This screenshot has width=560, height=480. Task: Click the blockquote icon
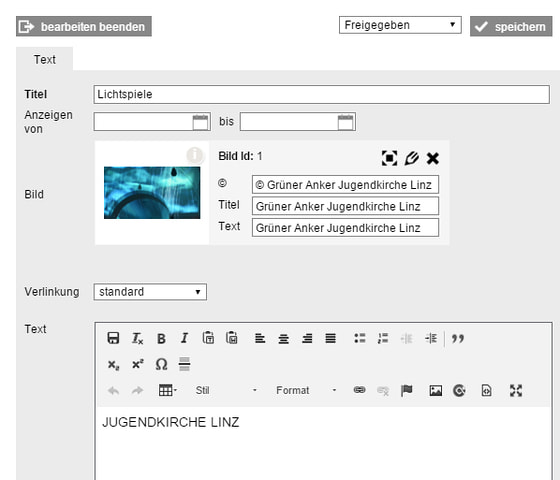458,338
